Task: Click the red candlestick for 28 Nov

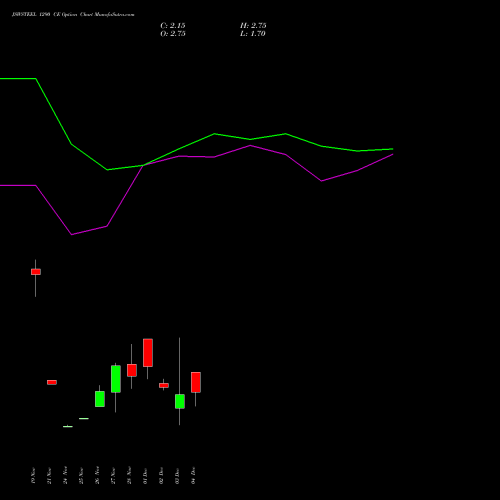Action: 132,370
